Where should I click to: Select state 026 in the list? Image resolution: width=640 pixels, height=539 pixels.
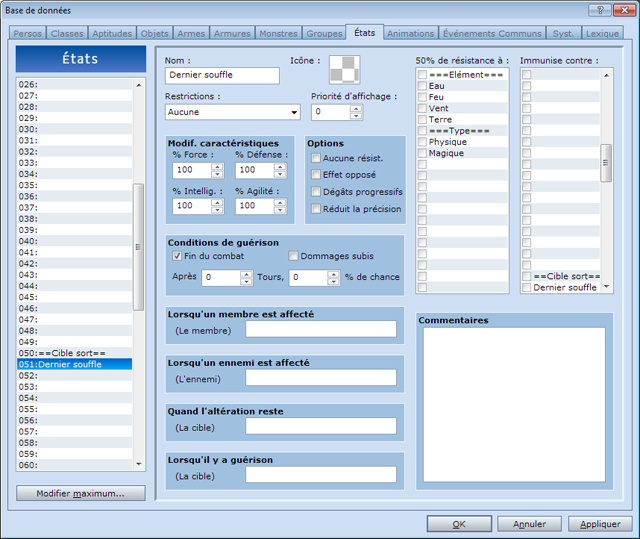(x=75, y=84)
